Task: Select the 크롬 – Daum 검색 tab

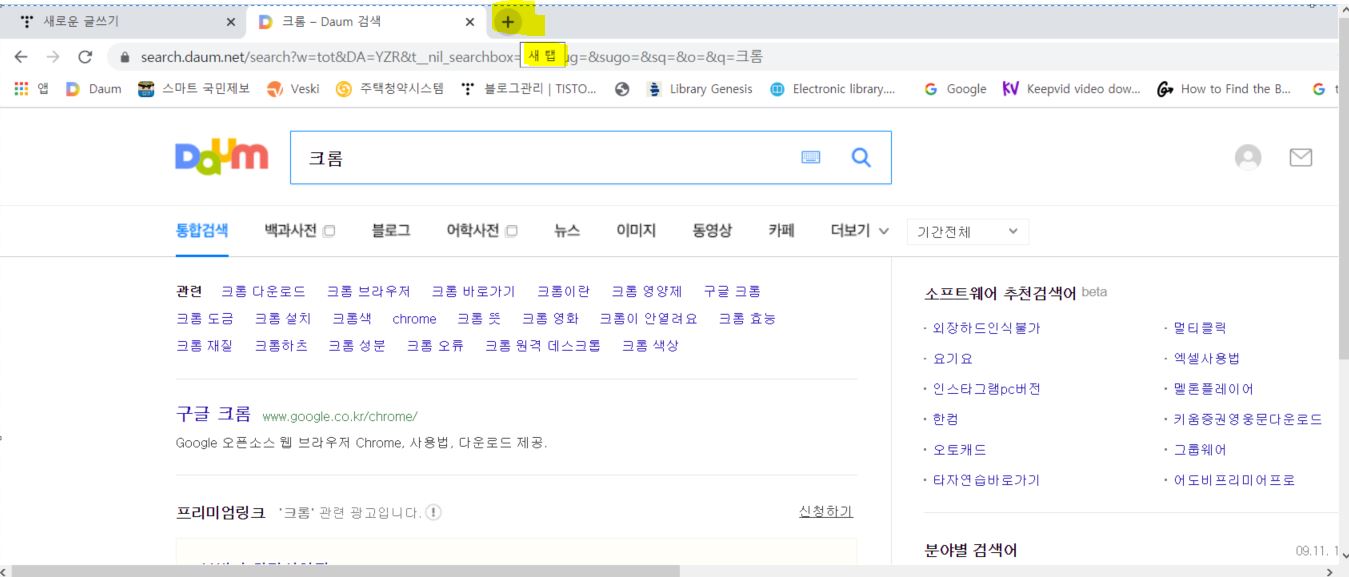Action: click(366, 22)
